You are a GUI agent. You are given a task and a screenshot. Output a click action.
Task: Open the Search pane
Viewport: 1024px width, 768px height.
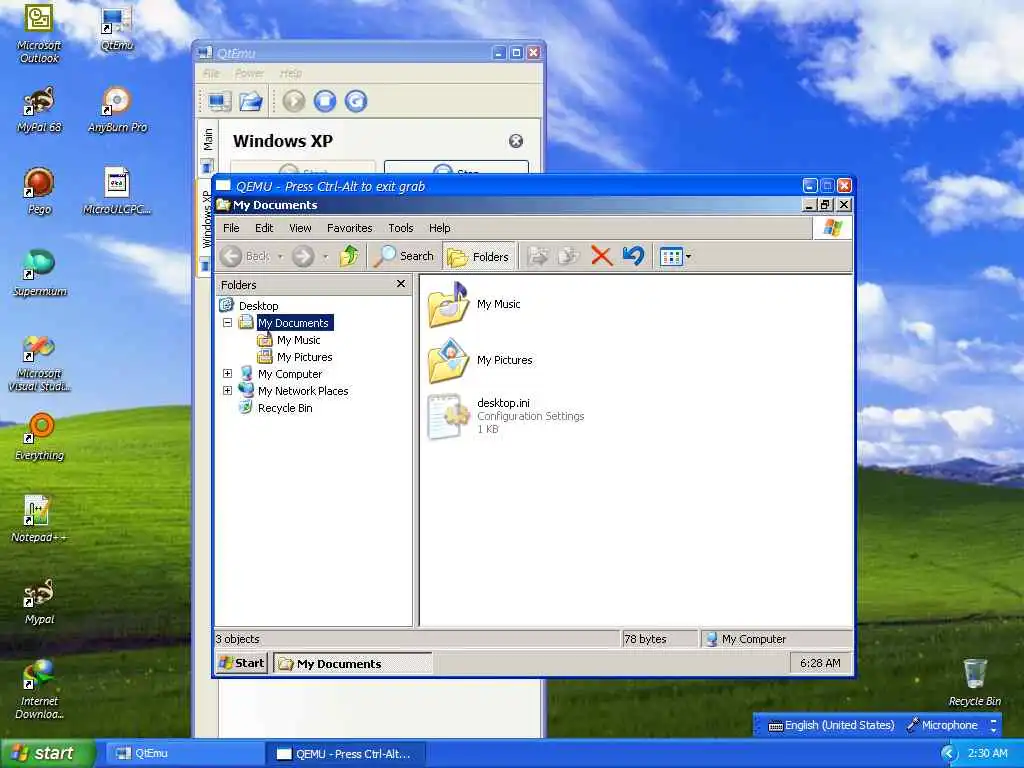404,256
